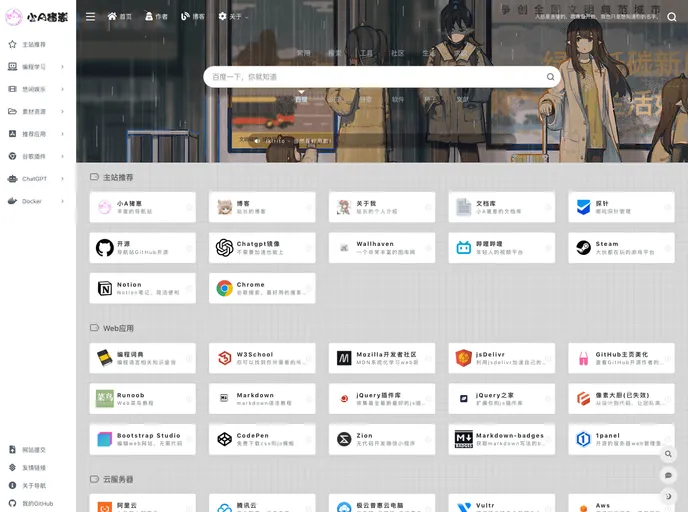Click the GitHub主页美化 pink icon
This screenshot has height=512, width=688.
tap(583, 358)
